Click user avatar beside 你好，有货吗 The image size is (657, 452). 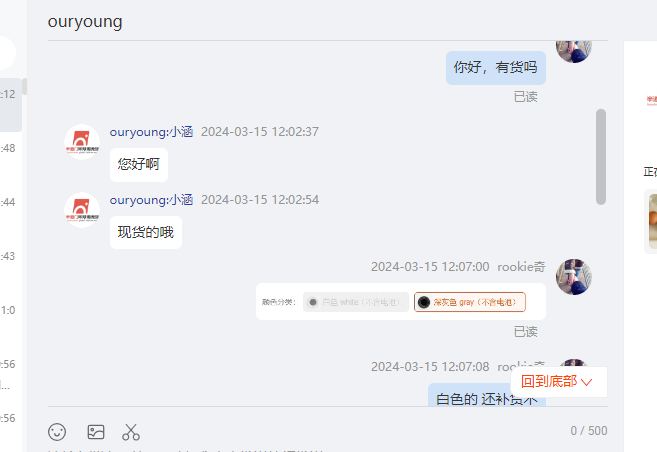click(x=574, y=52)
